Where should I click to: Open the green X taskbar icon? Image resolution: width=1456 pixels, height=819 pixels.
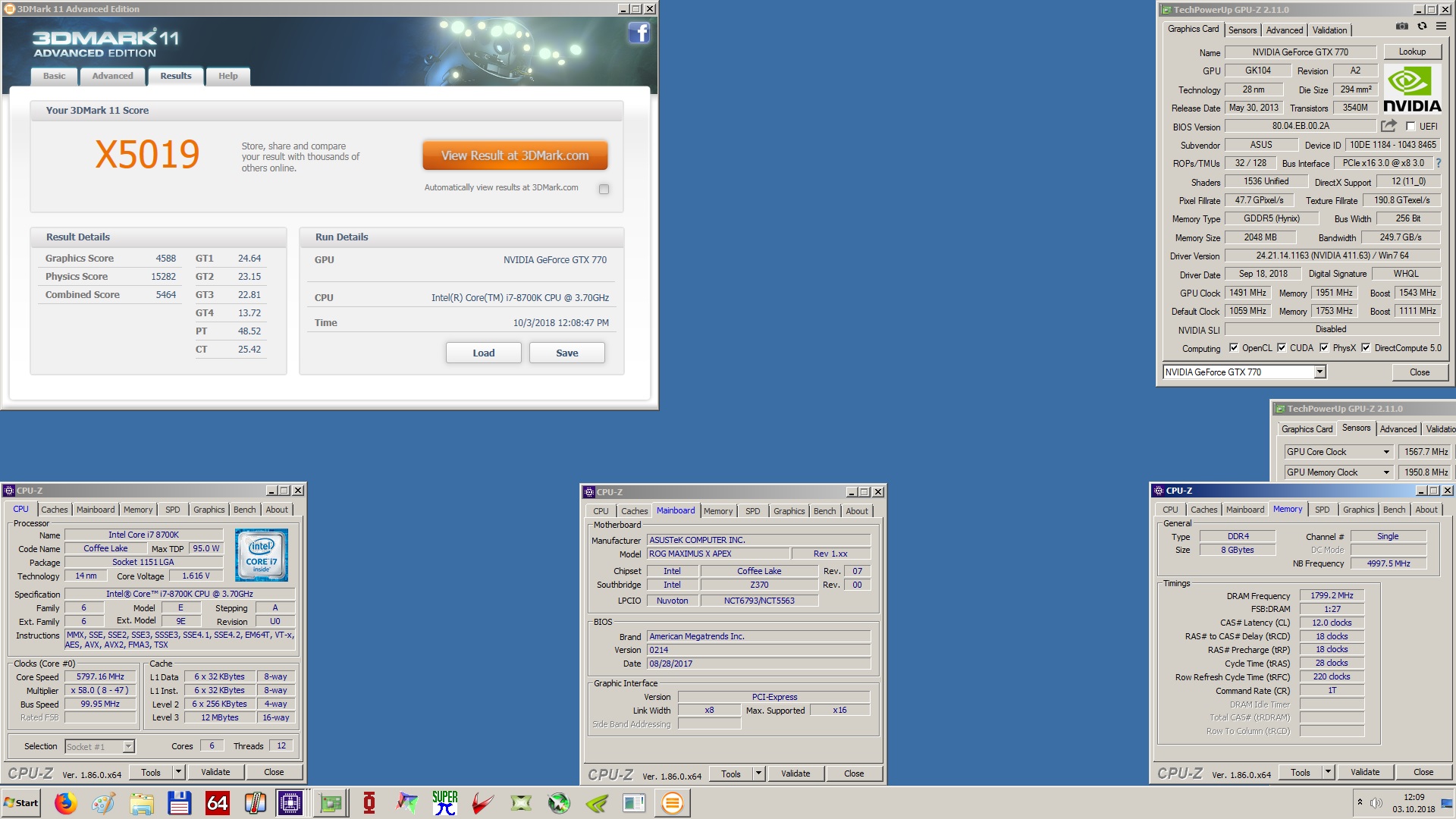521,803
